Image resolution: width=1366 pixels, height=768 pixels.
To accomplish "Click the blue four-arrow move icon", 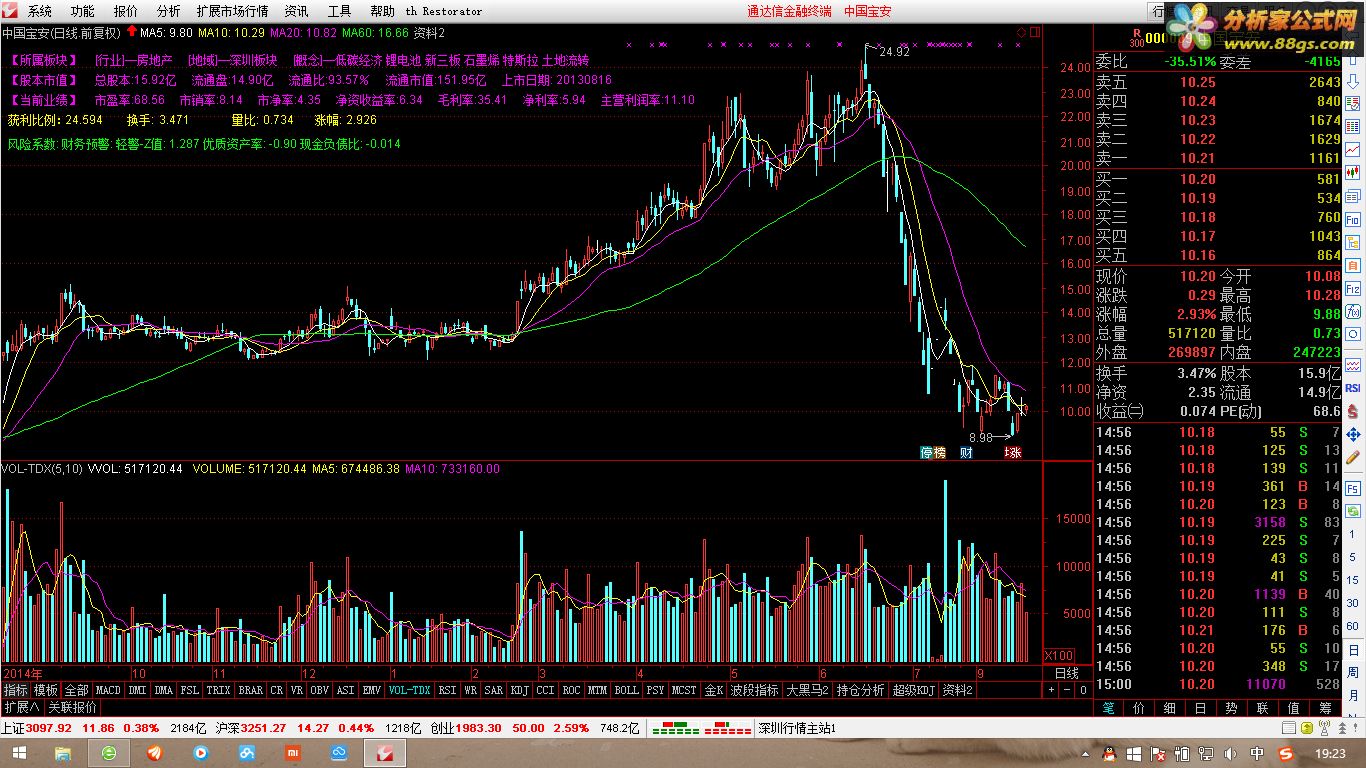I will (1352, 434).
